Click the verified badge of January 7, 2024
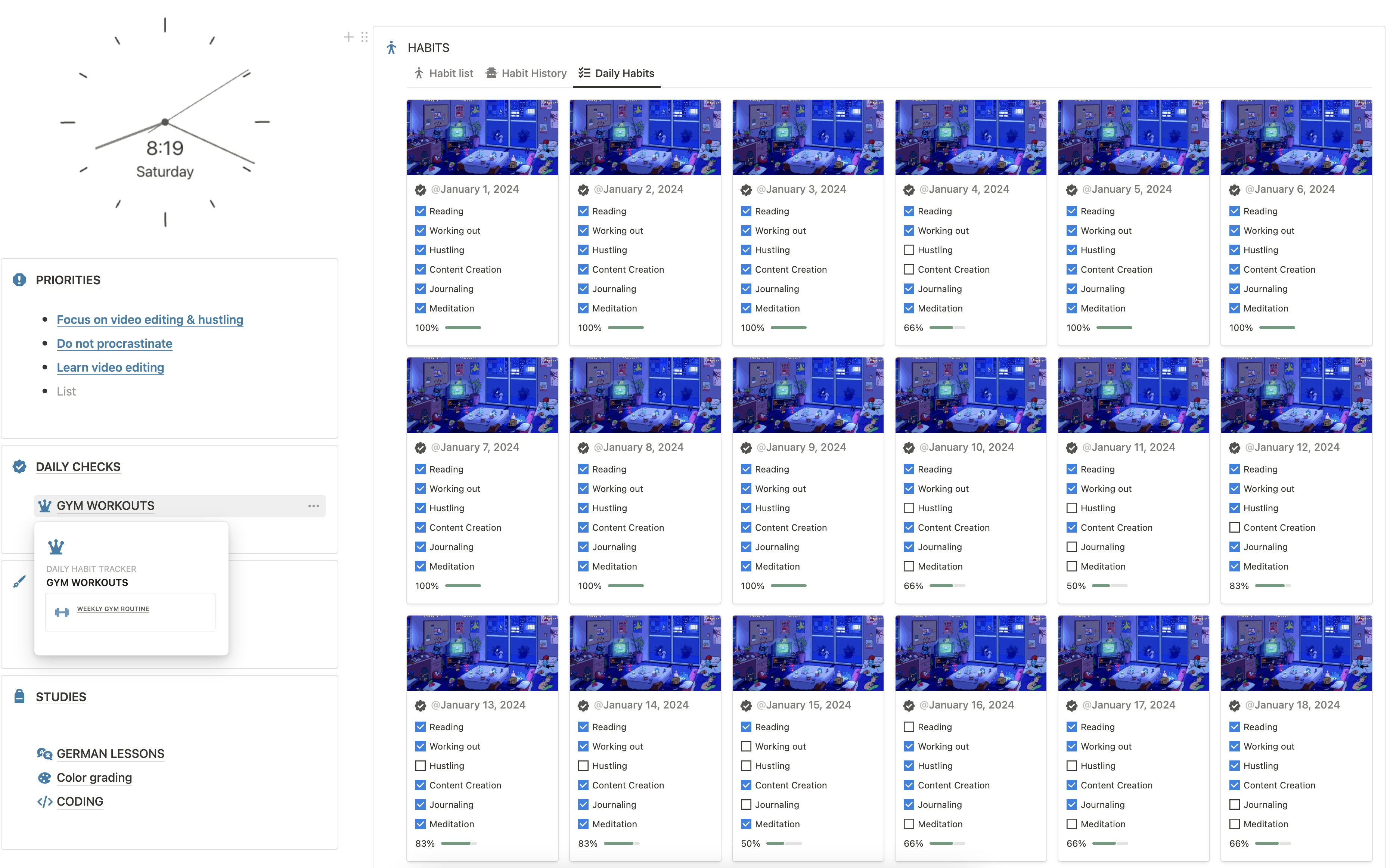 (x=421, y=448)
